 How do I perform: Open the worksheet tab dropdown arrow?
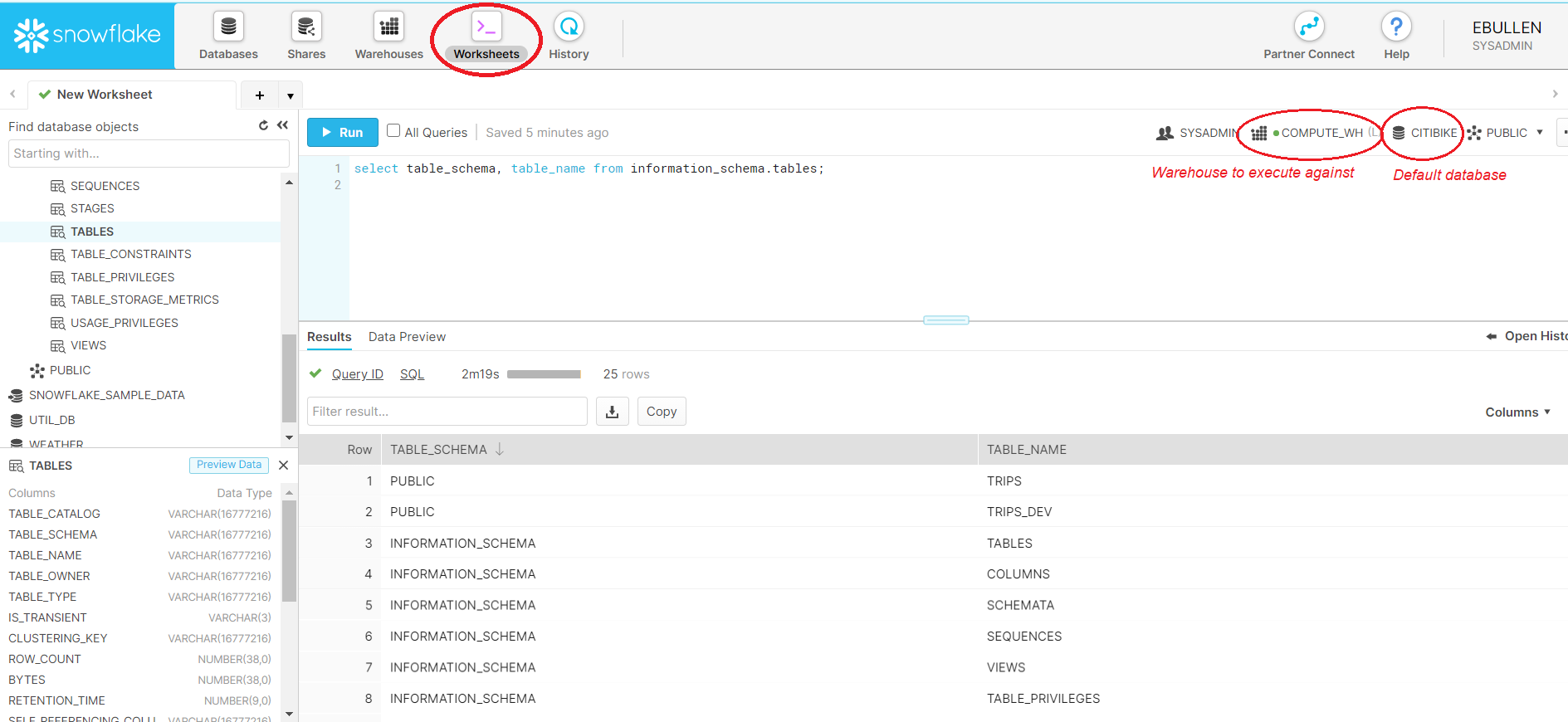[291, 95]
